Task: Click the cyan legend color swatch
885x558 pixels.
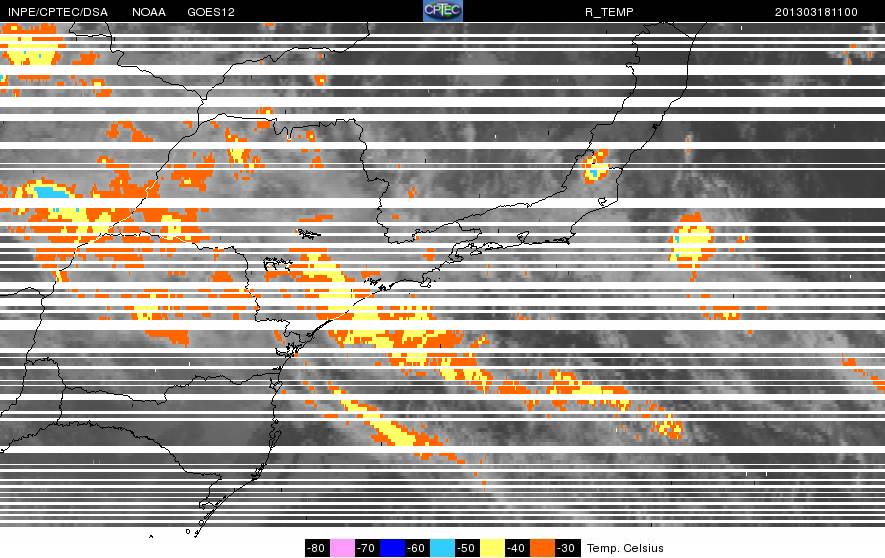Action: tap(442, 548)
